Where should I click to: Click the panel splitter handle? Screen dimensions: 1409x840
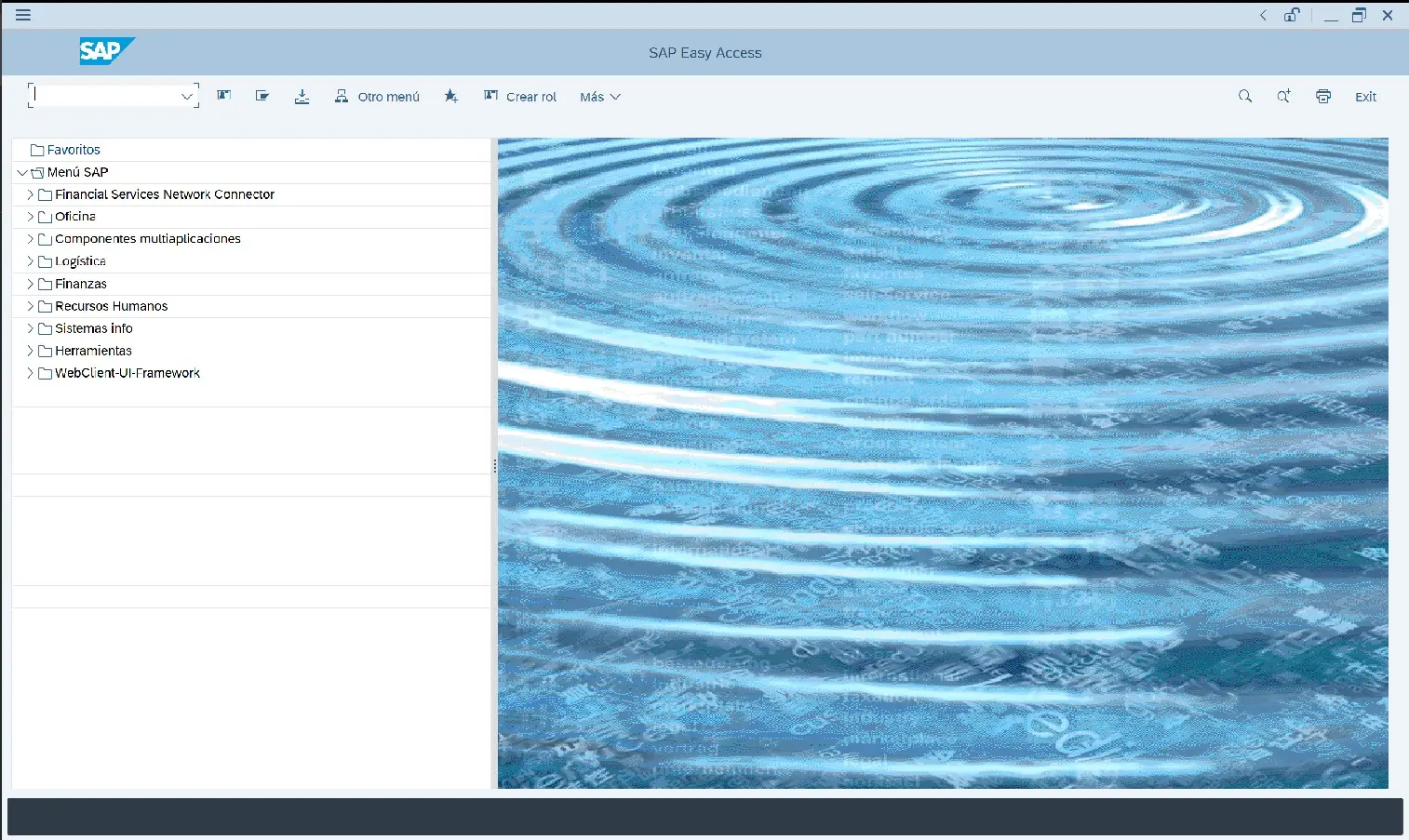(494, 465)
